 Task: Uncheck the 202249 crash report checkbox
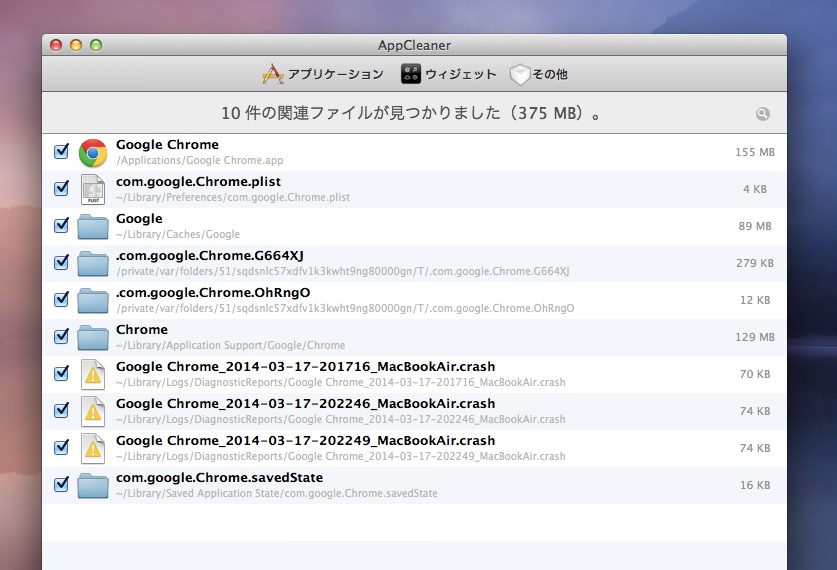tap(61, 447)
